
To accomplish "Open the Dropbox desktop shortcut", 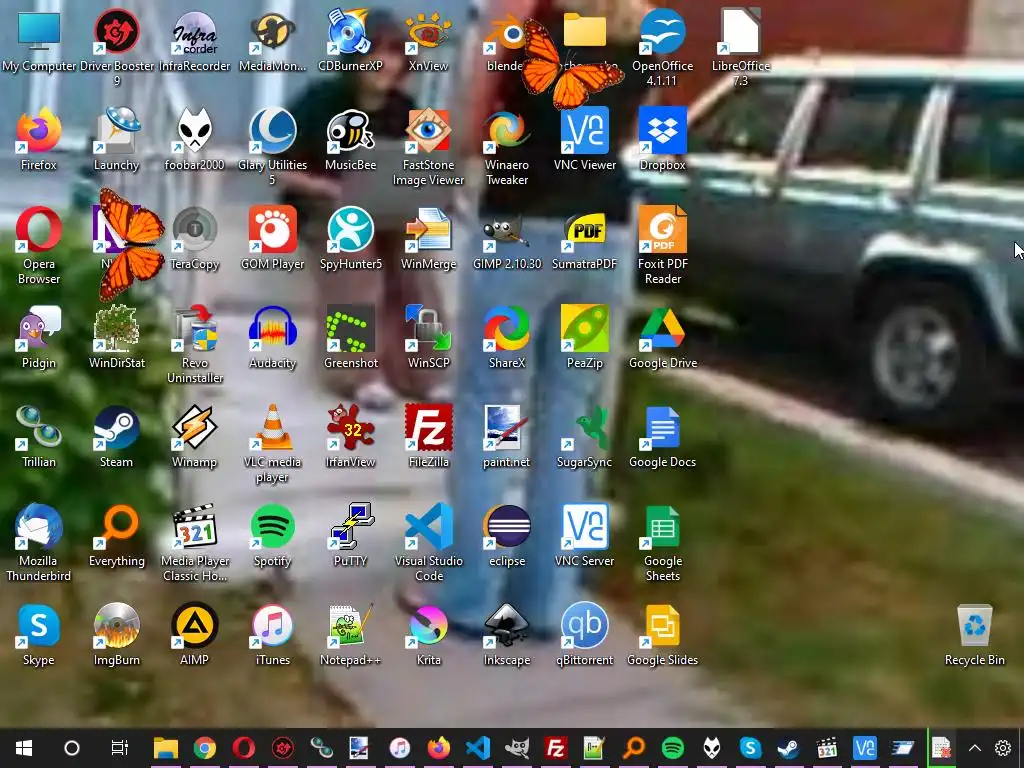I will pyautogui.click(x=662, y=140).
